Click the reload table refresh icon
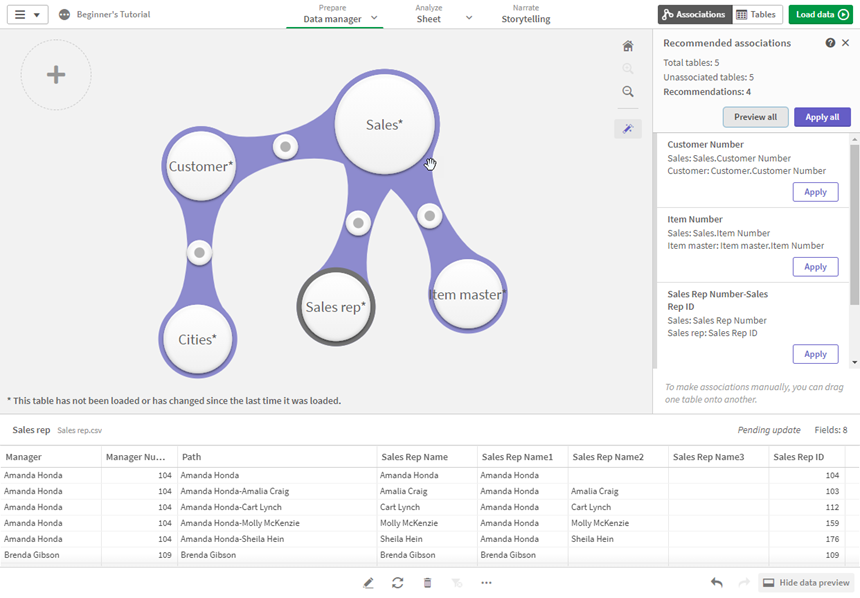 tap(398, 583)
